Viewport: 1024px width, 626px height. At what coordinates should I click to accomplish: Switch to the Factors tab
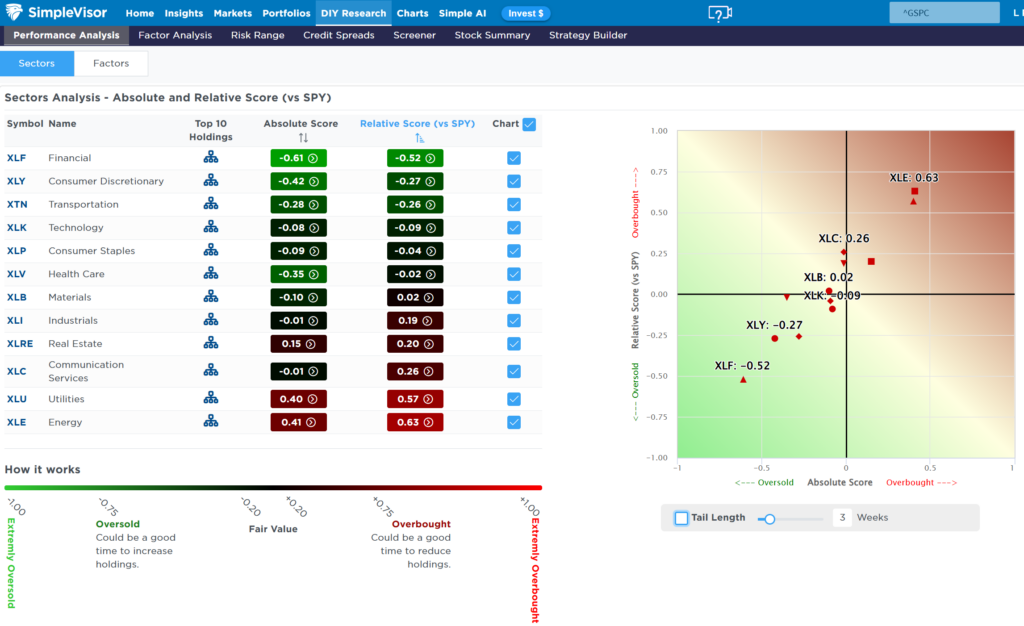[x=111, y=63]
